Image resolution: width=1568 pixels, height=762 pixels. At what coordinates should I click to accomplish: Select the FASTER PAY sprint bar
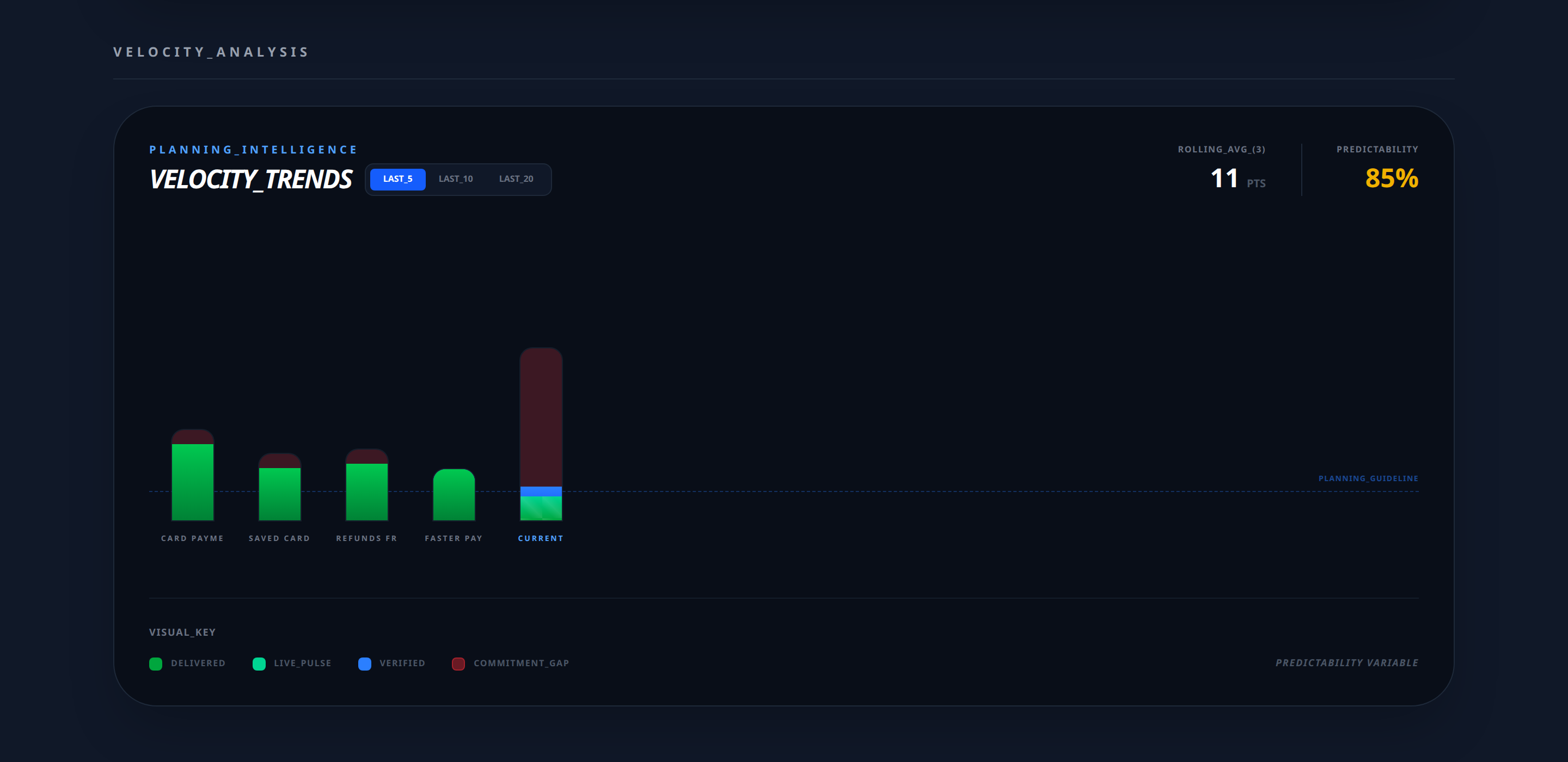pyautogui.click(x=454, y=495)
